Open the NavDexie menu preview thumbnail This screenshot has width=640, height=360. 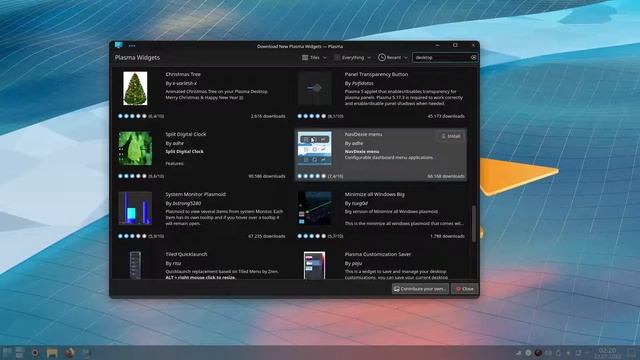coord(314,148)
